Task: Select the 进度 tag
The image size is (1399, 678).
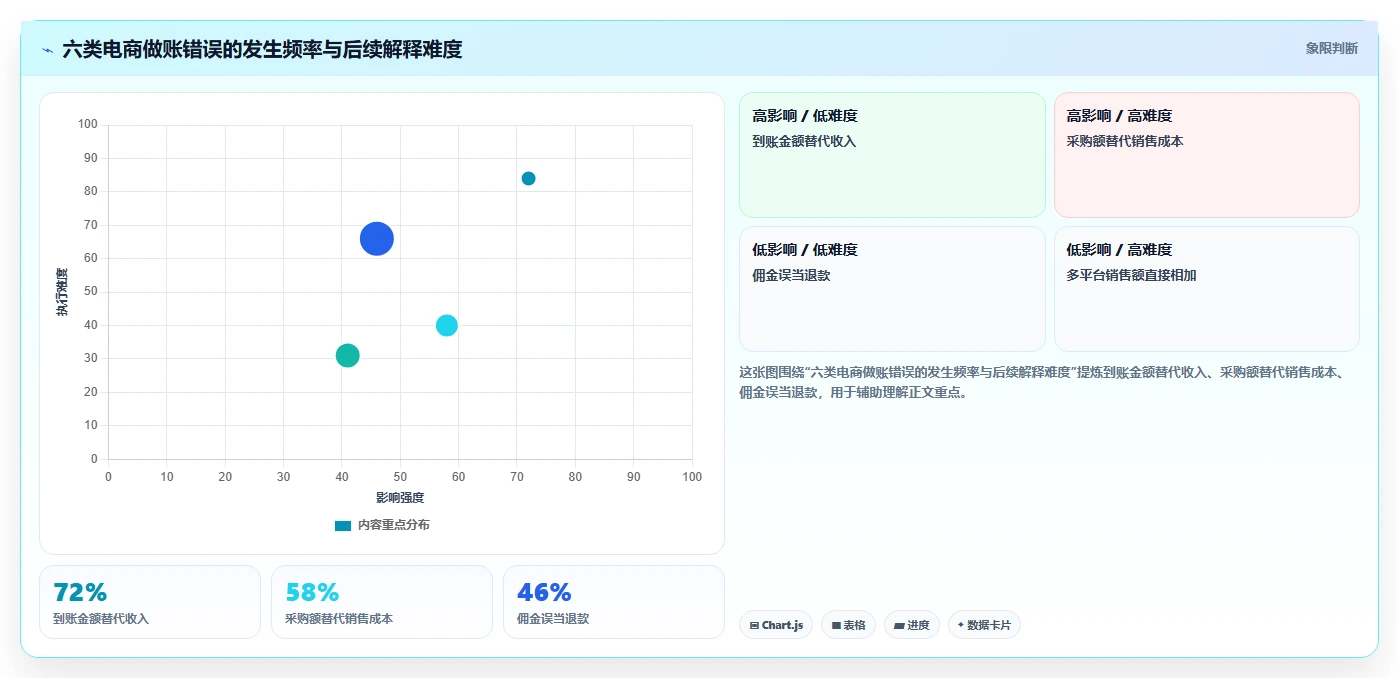Action: coord(911,625)
